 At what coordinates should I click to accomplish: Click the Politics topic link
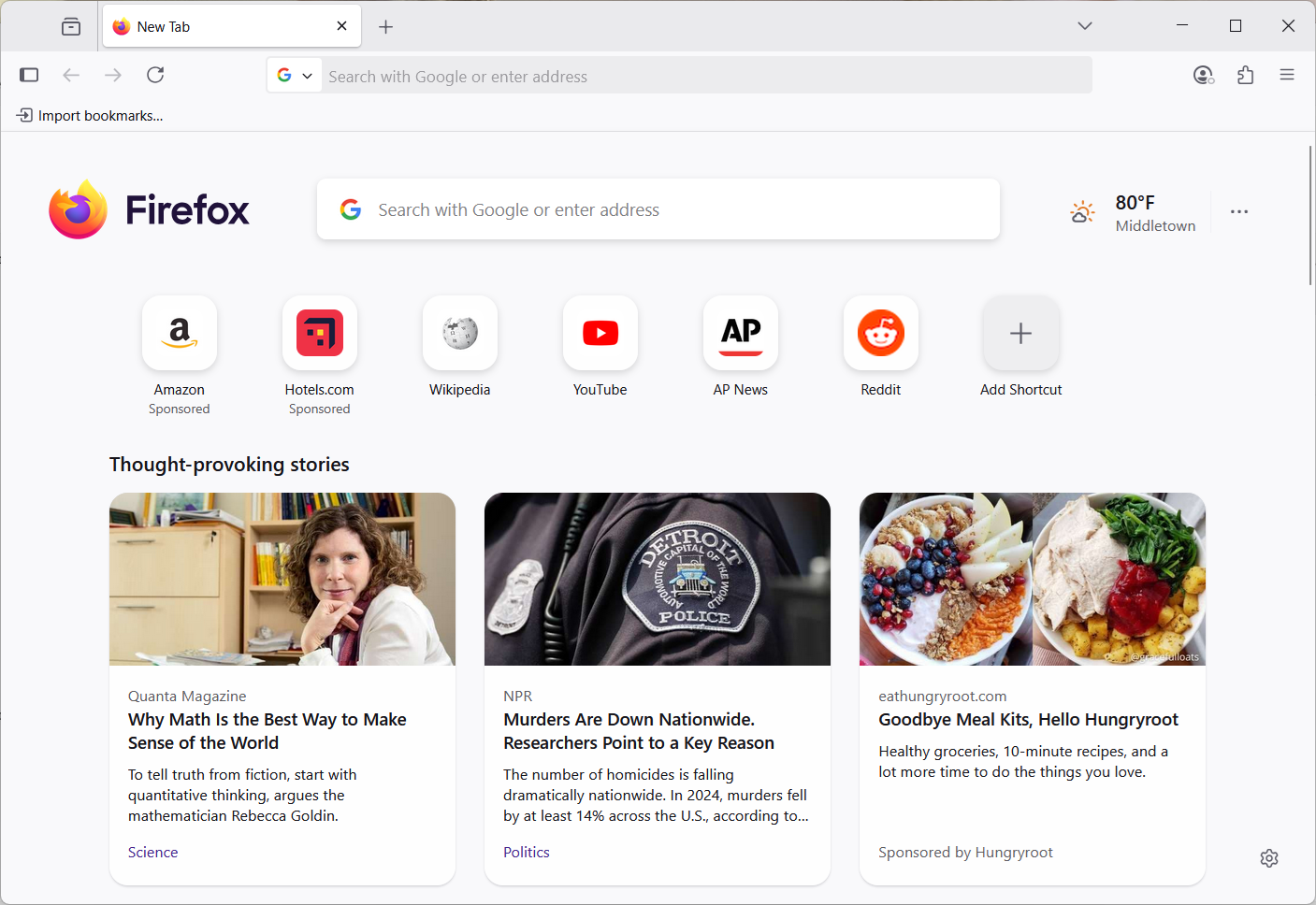tap(526, 852)
